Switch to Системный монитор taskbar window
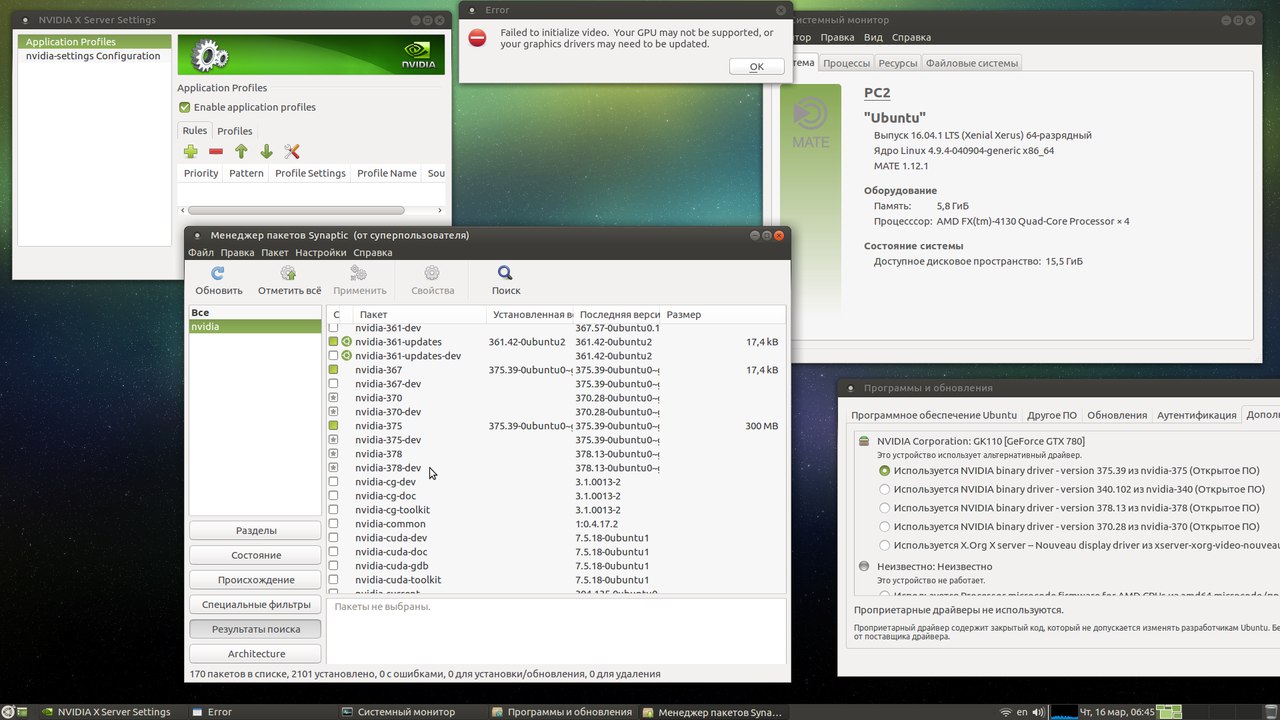Image resolution: width=1280 pixels, height=720 pixels. click(410, 712)
